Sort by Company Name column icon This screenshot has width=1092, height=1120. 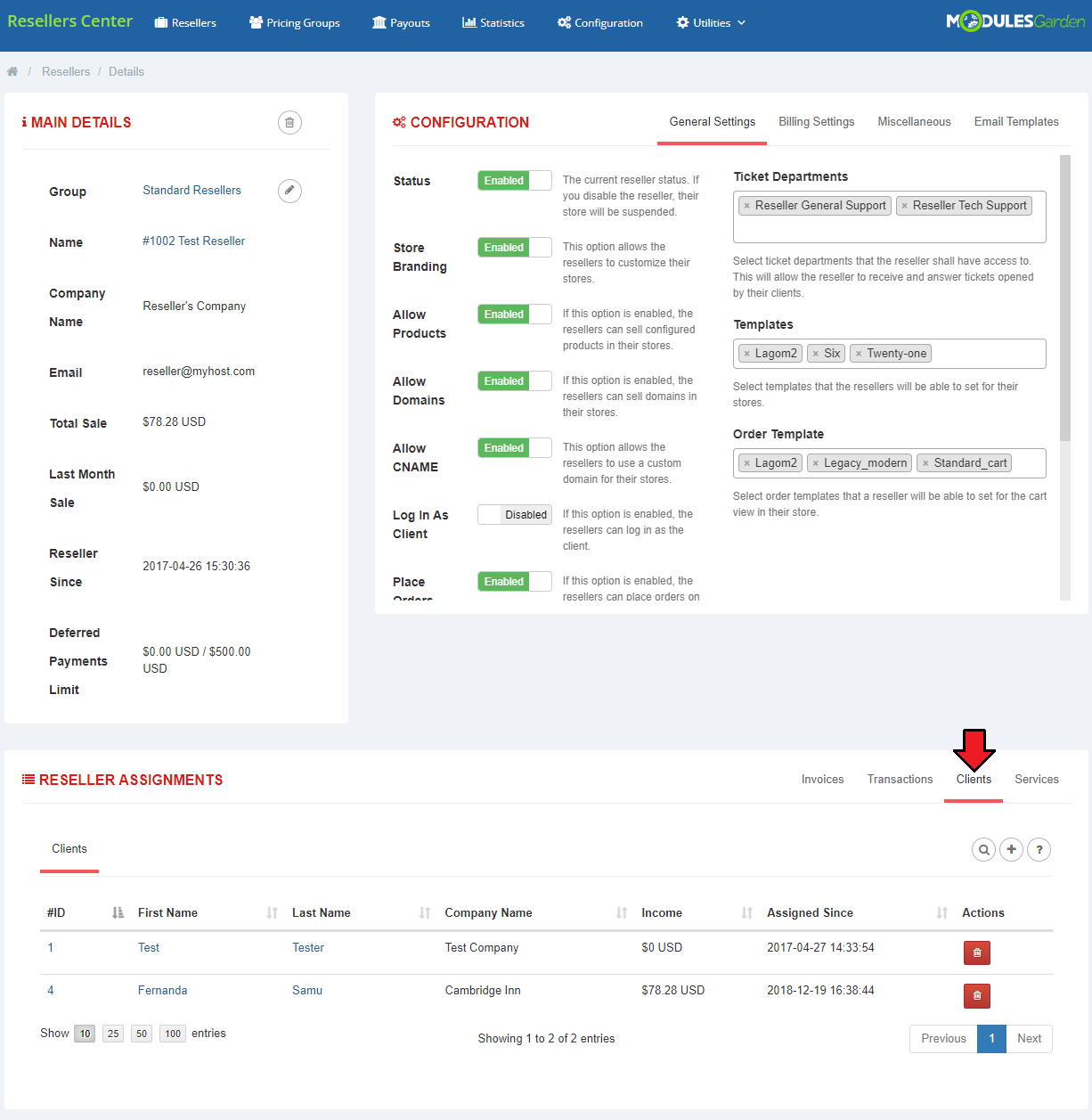622,912
